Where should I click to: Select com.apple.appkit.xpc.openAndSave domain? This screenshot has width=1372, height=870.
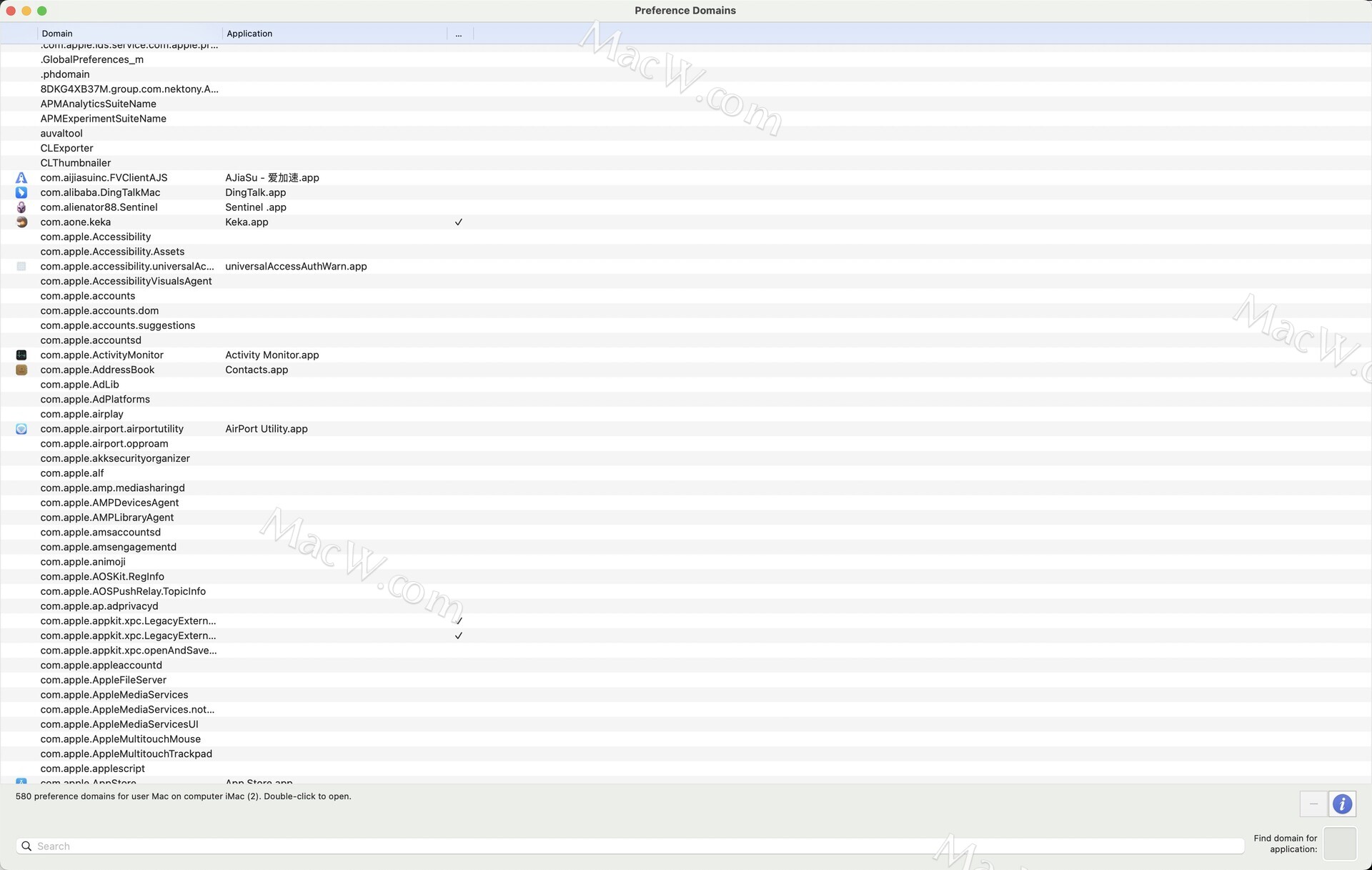point(129,651)
